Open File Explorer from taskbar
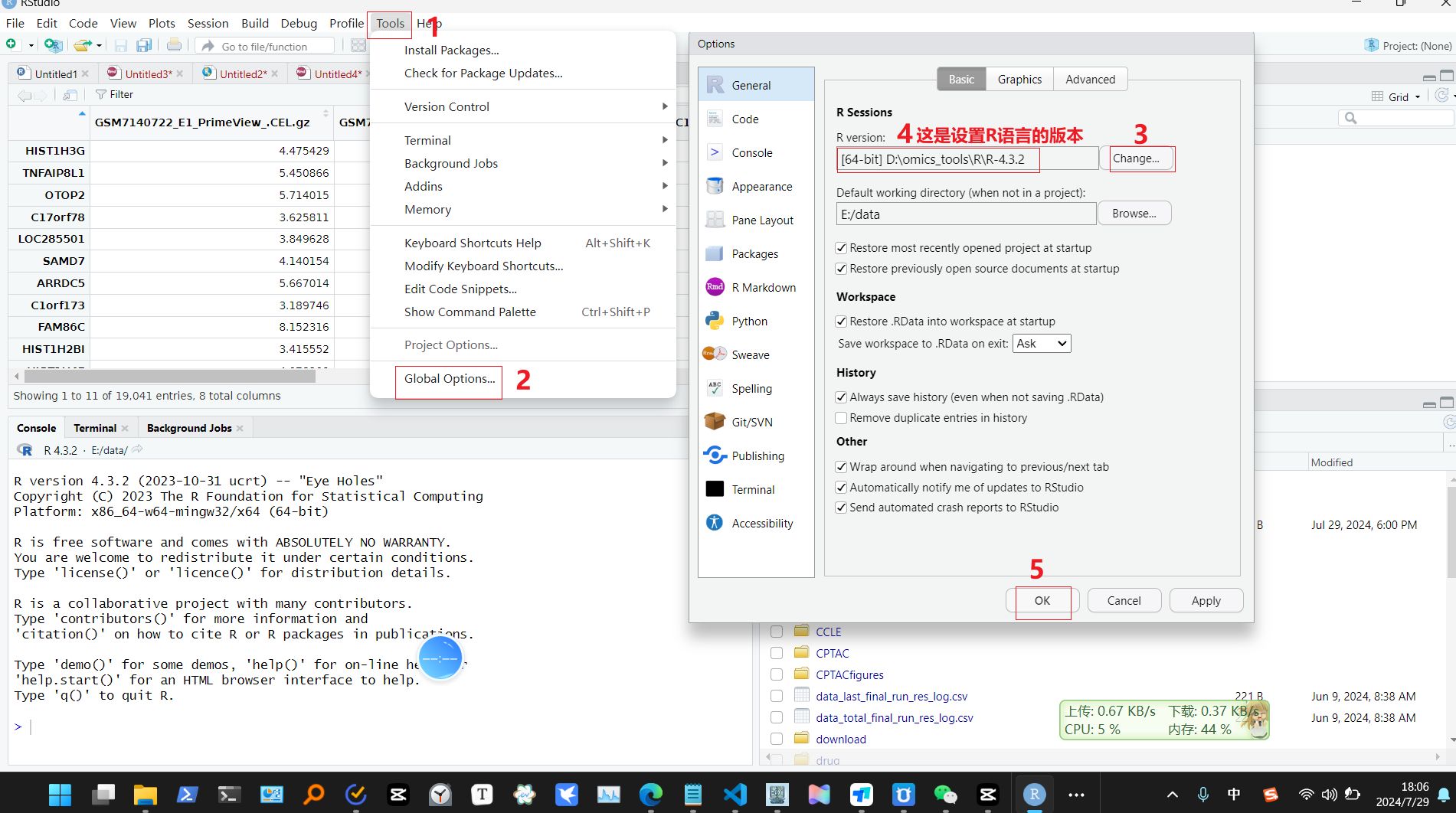 coord(145,794)
